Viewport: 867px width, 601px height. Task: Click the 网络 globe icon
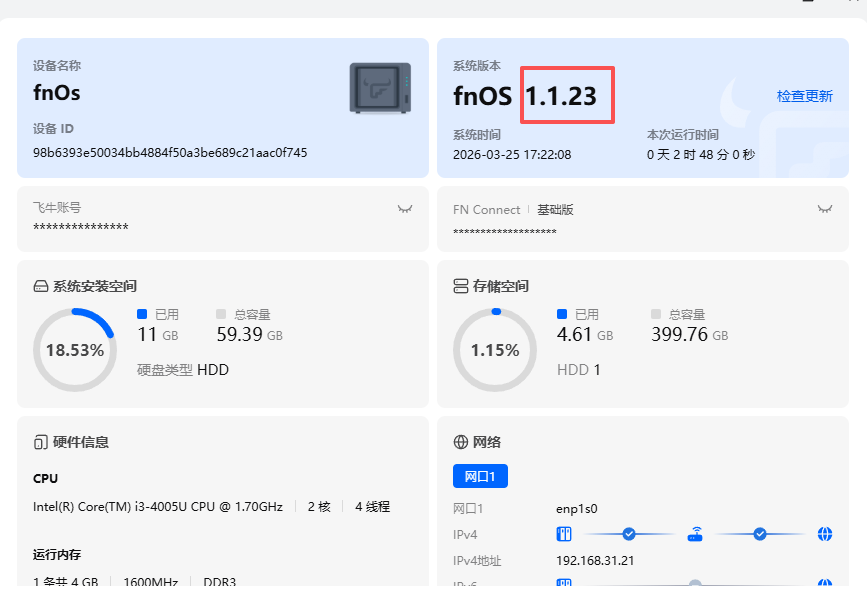(461, 442)
